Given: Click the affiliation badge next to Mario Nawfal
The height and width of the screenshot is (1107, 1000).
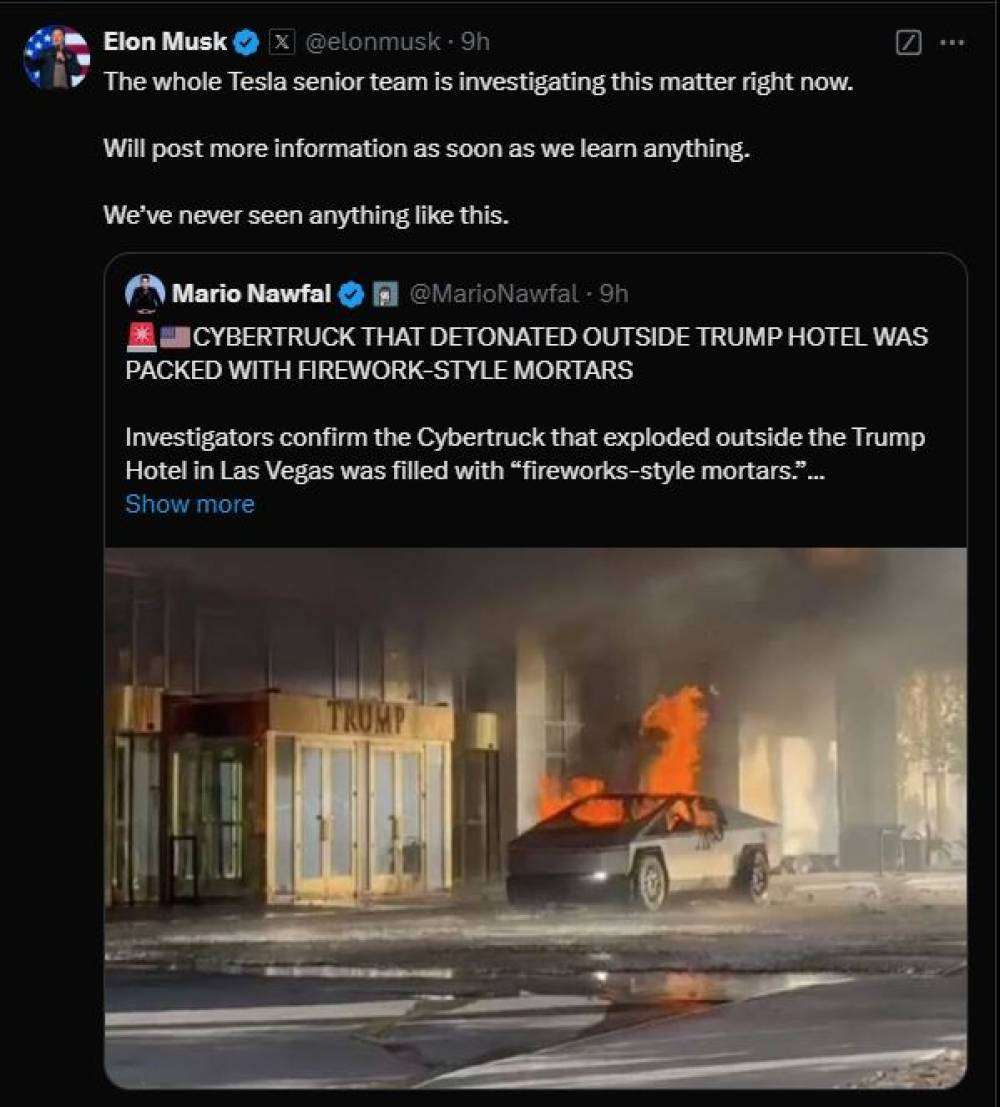Looking at the screenshot, I should coord(385,294).
